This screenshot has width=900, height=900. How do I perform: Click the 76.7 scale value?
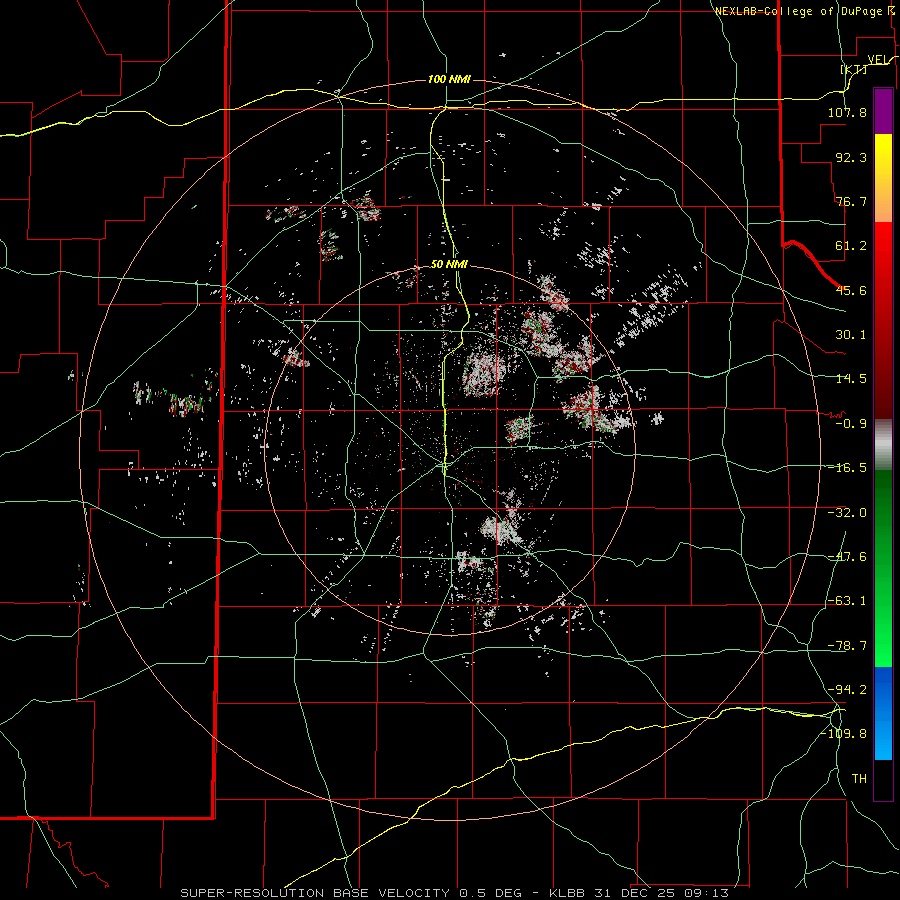(x=851, y=201)
